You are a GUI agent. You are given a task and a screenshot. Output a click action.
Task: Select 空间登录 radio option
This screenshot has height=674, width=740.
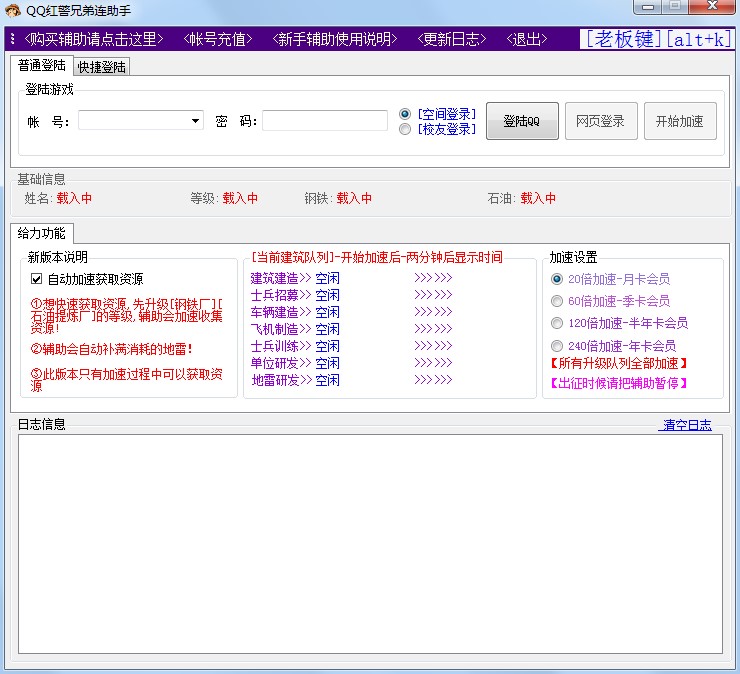click(405, 113)
